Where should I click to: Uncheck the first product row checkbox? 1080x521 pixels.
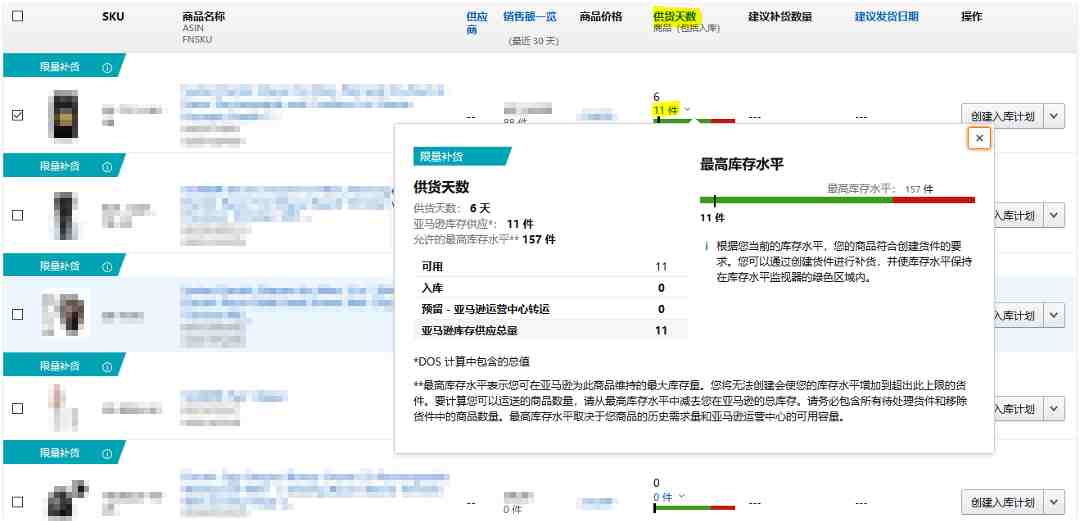click(x=18, y=115)
